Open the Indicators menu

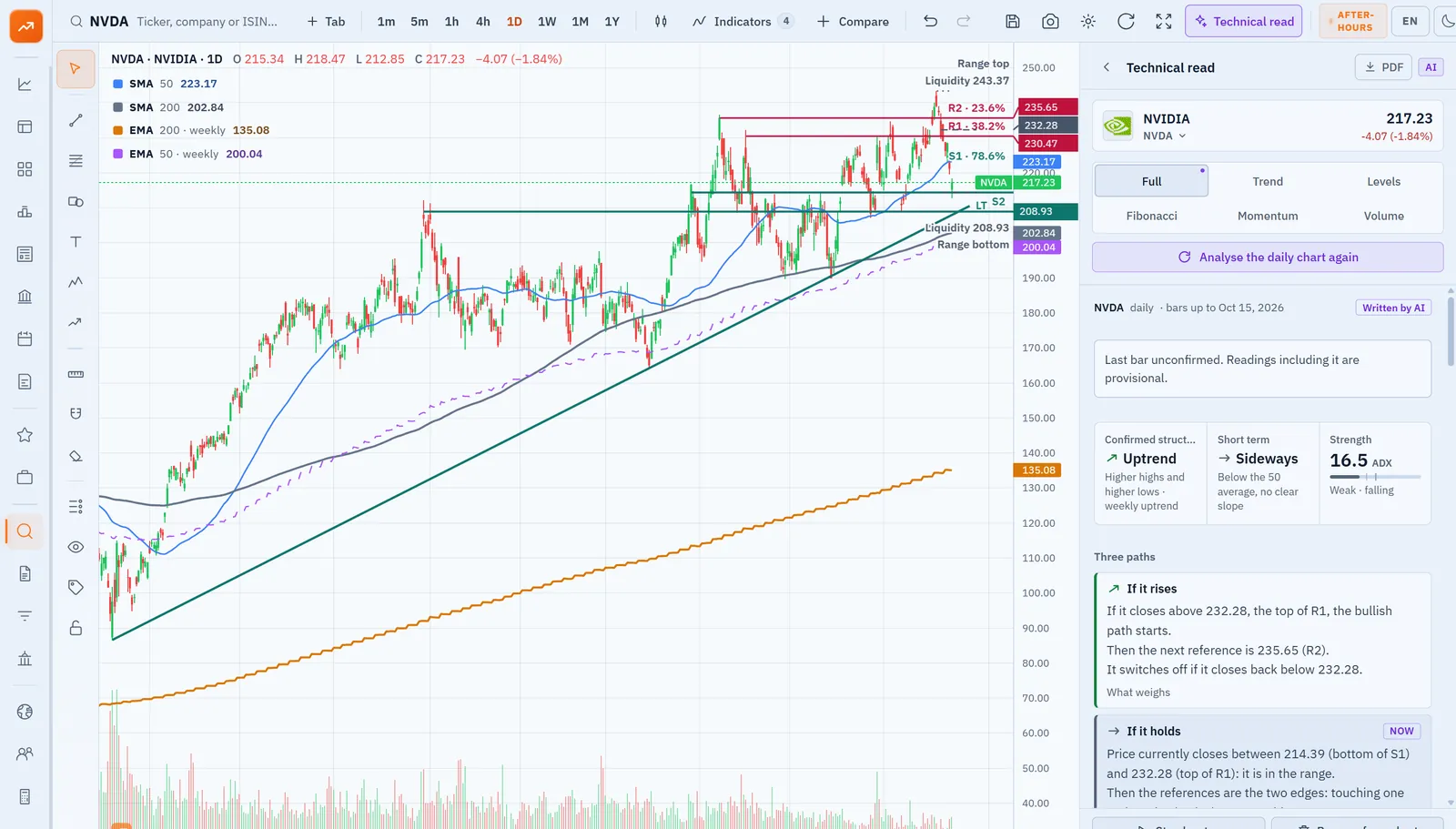point(743,21)
